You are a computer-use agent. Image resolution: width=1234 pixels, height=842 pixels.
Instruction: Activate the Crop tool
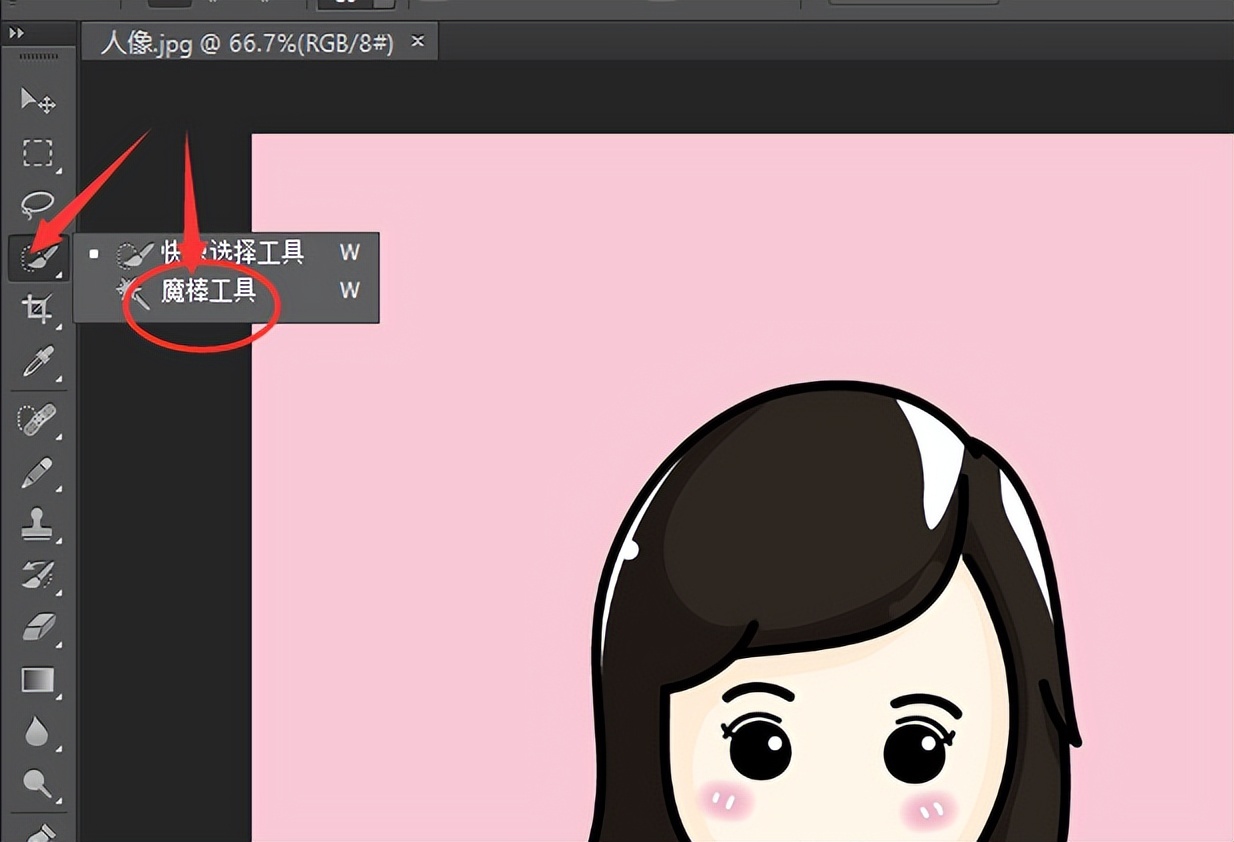click(x=38, y=309)
